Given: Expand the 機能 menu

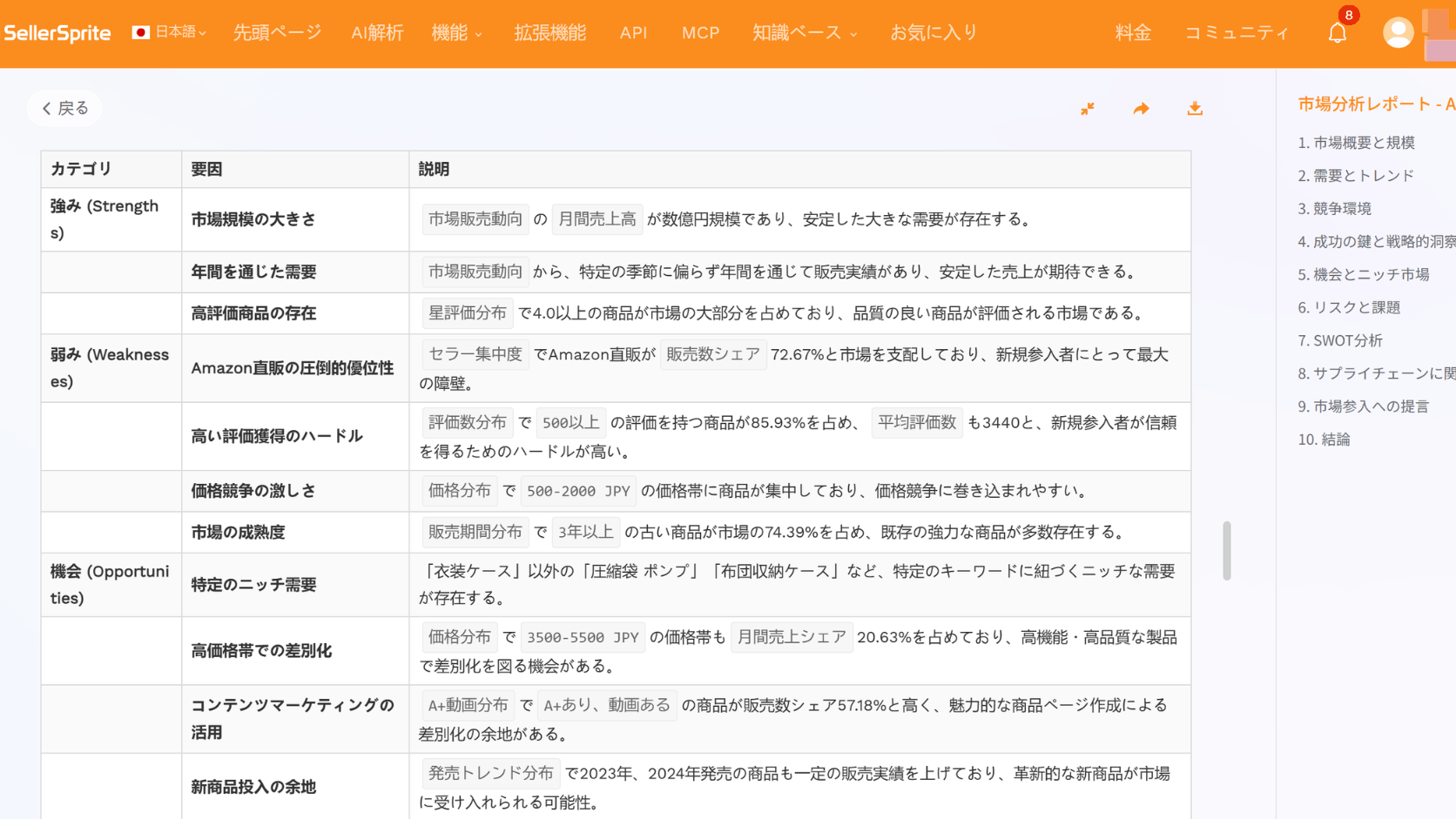Looking at the screenshot, I should (456, 33).
